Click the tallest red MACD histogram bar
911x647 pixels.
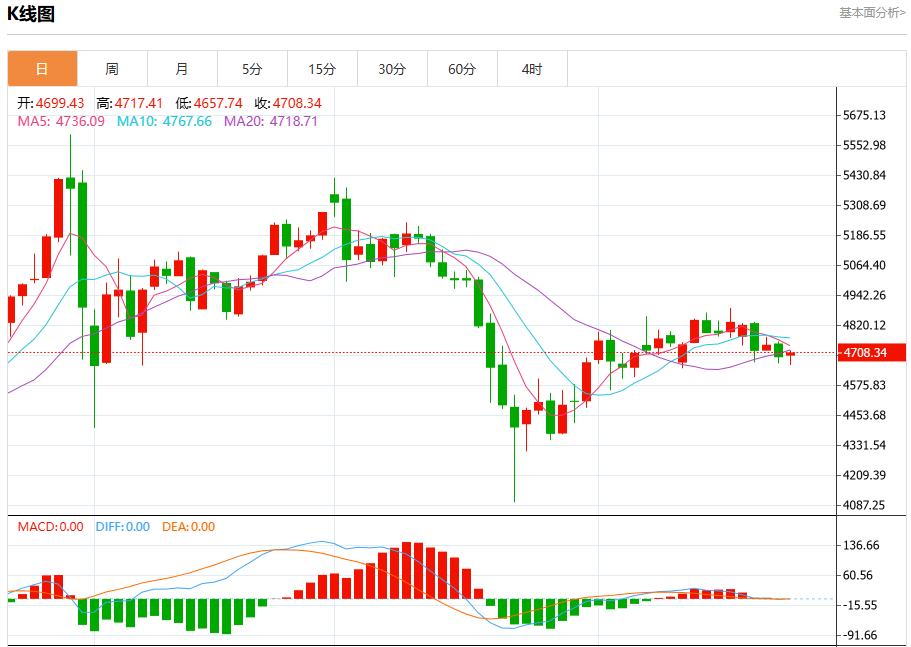tap(407, 570)
